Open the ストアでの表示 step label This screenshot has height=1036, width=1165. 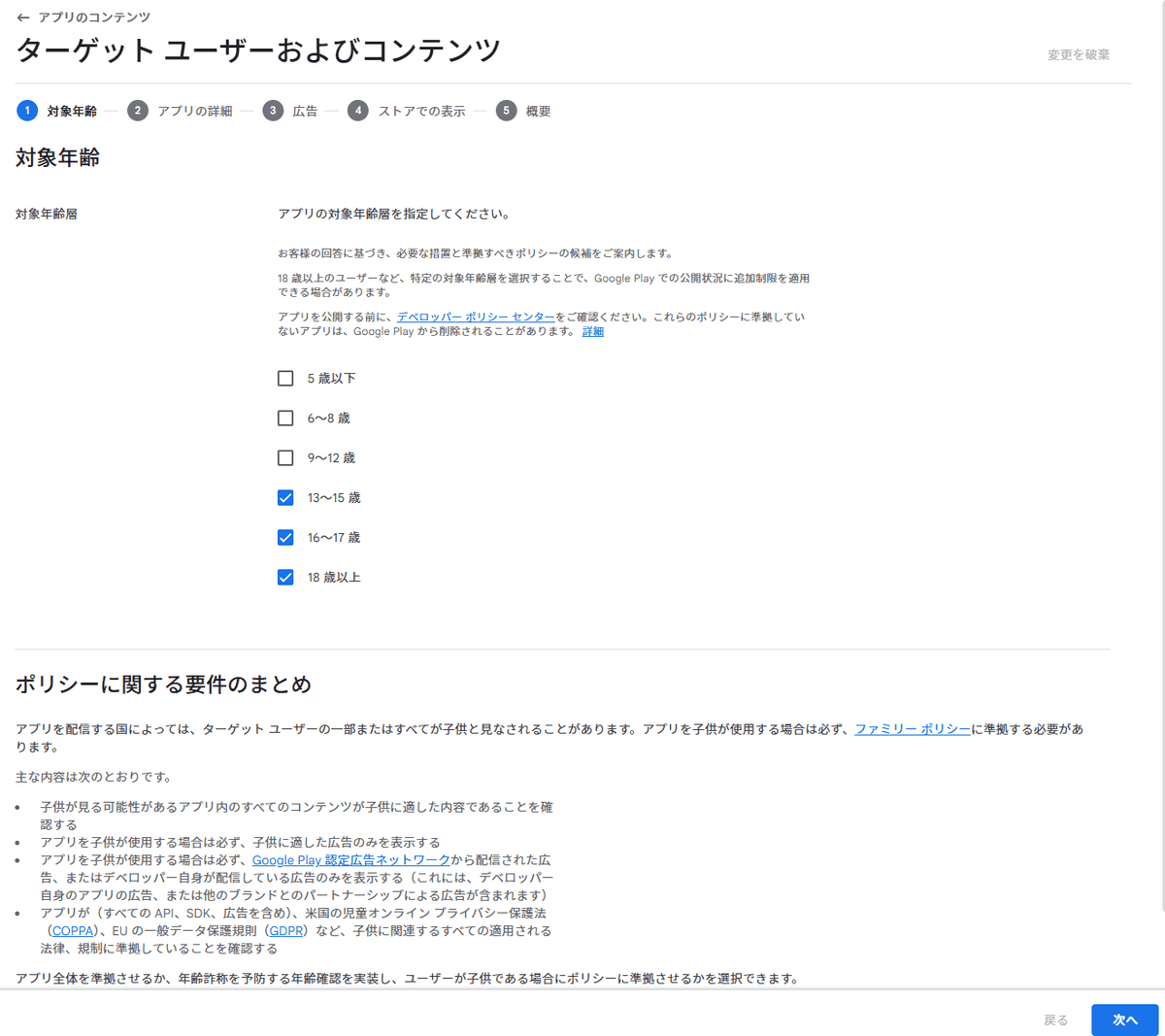tap(421, 112)
